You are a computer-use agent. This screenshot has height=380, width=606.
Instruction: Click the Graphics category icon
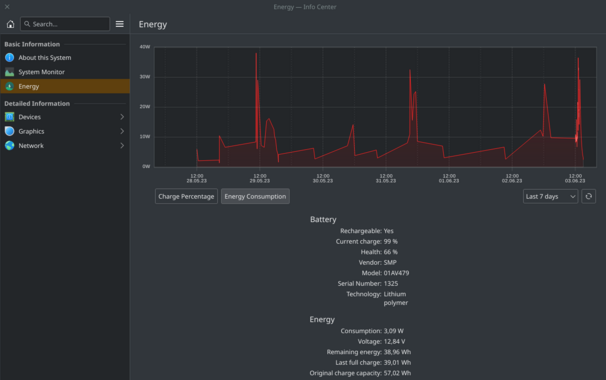point(10,131)
